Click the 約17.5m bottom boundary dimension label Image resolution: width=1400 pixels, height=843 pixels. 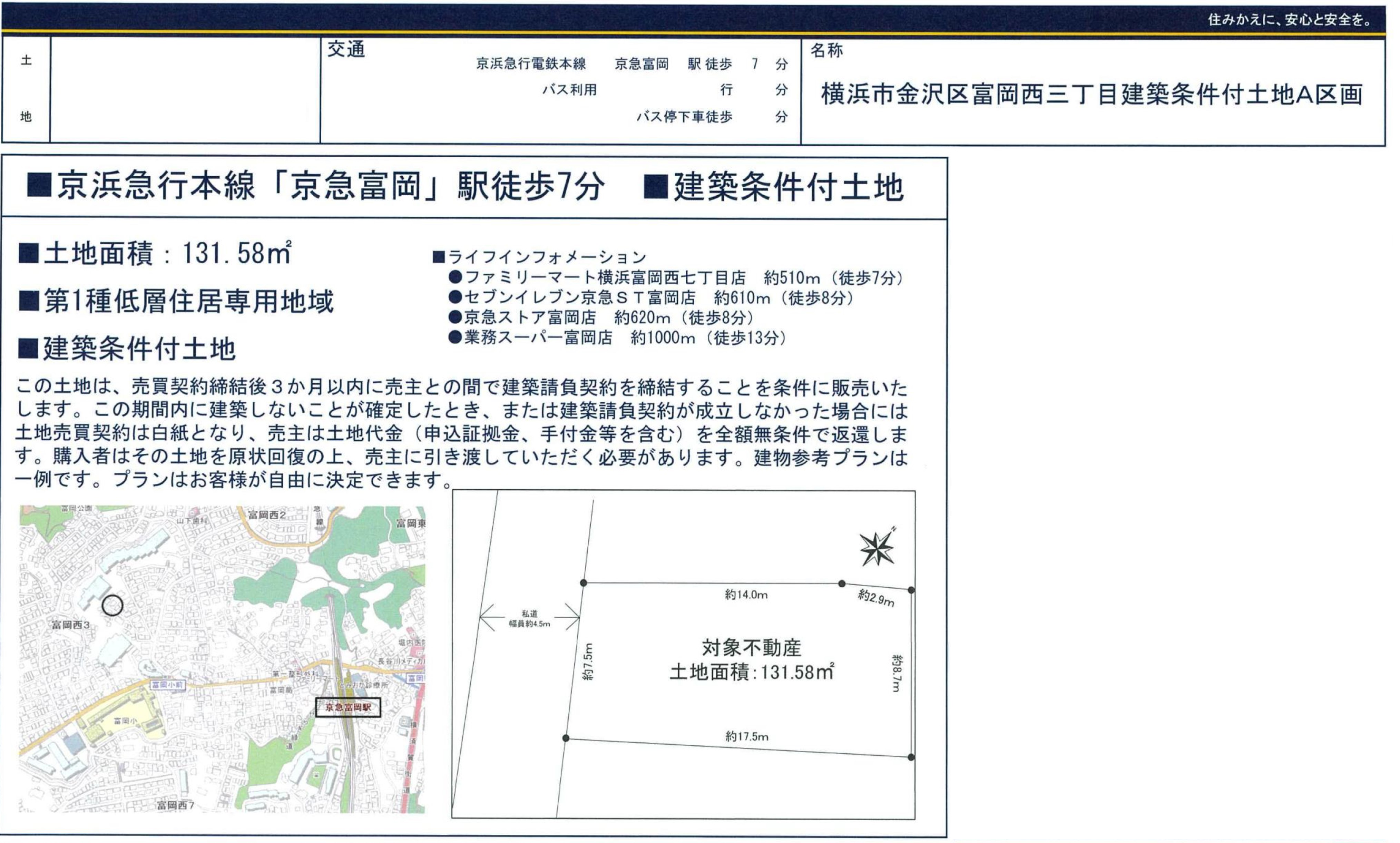746,737
